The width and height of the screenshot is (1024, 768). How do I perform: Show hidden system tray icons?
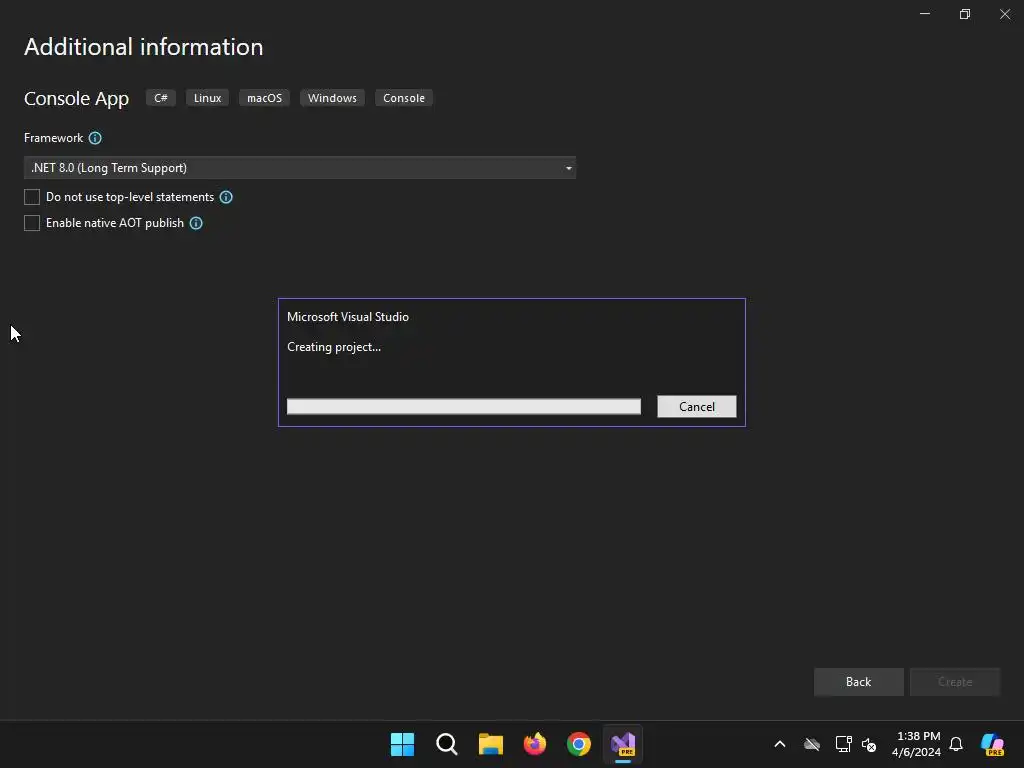tap(780, 744)
